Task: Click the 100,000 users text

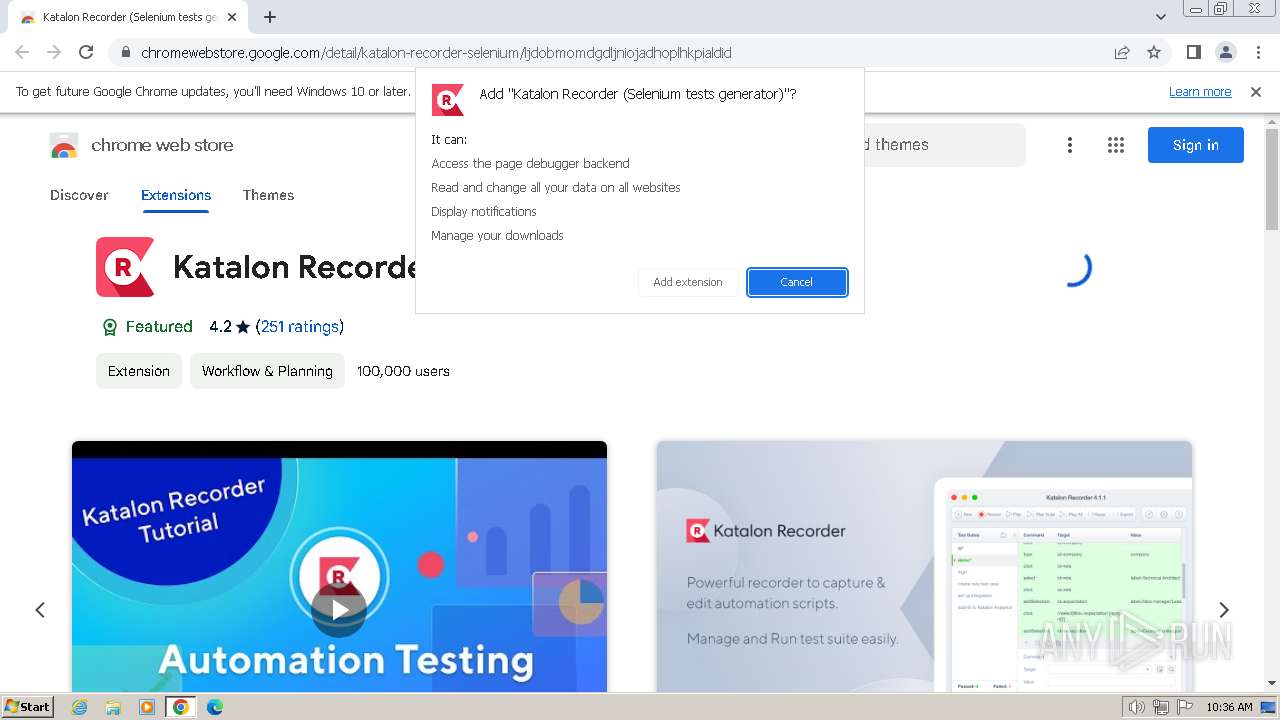Action: click(x=403, y=371)
